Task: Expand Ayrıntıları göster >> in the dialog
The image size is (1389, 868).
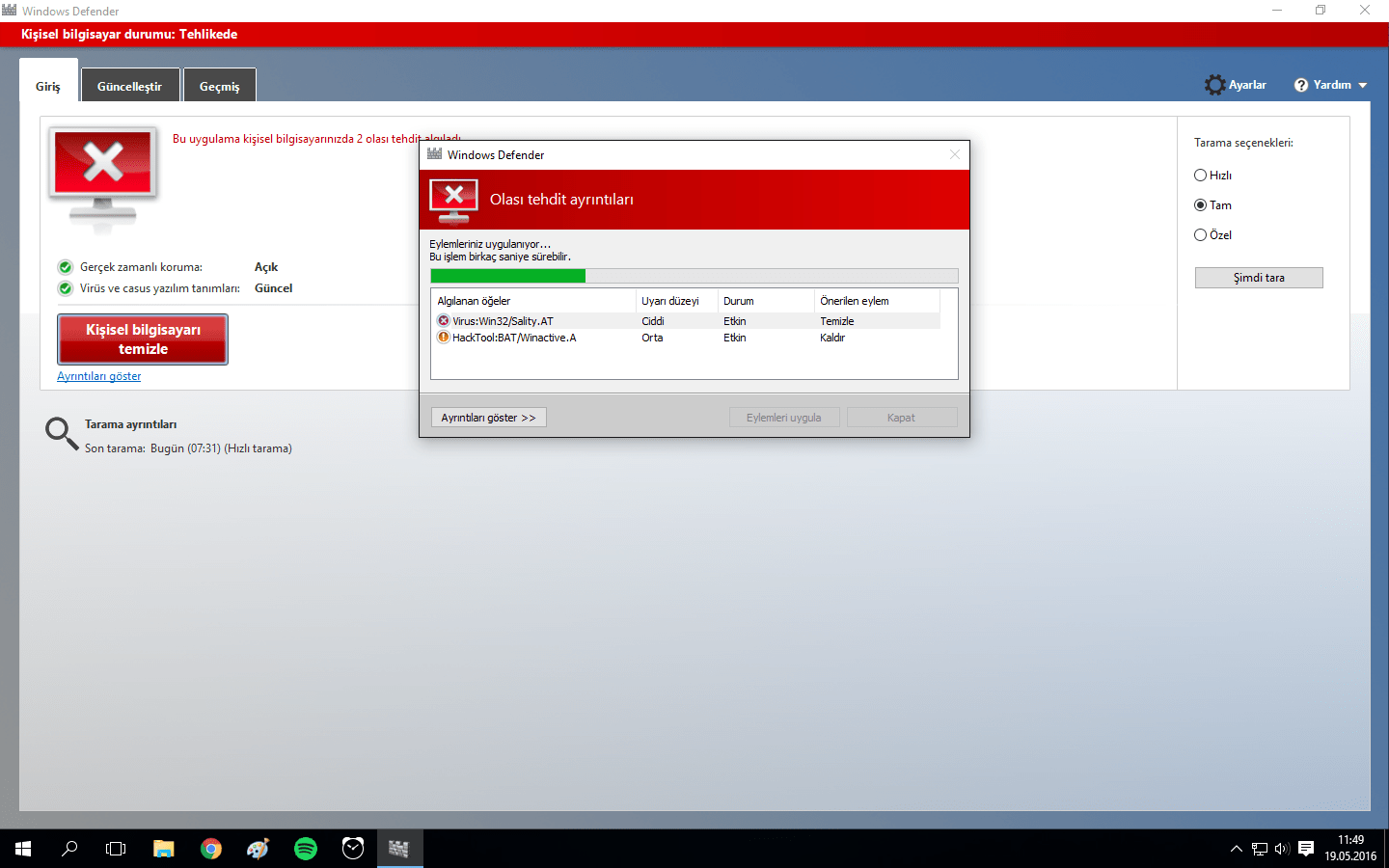Action: (x=488, y=418)
